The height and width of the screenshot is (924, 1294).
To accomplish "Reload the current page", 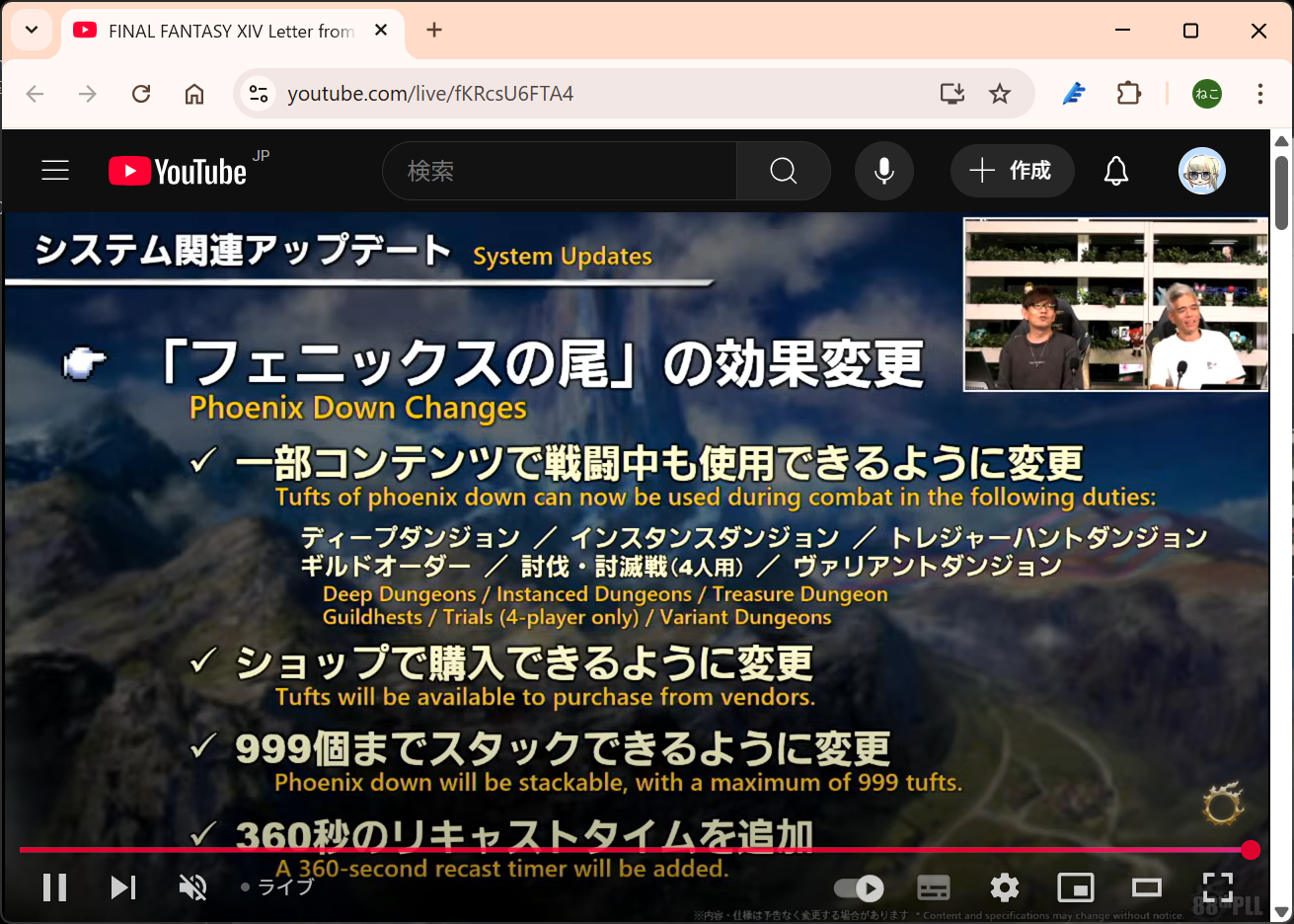I will (x=141, y=94).
